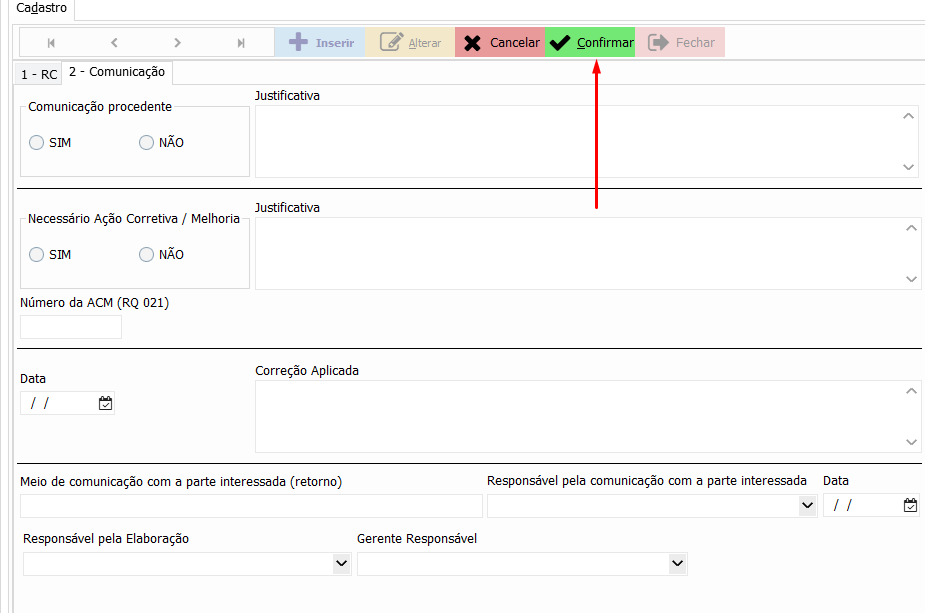Viewport: 925px width, 613px height.
Task: Select SIM for Necessário Ação Corretiva / Melhoria
Action: pyautogui.click(x=37, y=255)
